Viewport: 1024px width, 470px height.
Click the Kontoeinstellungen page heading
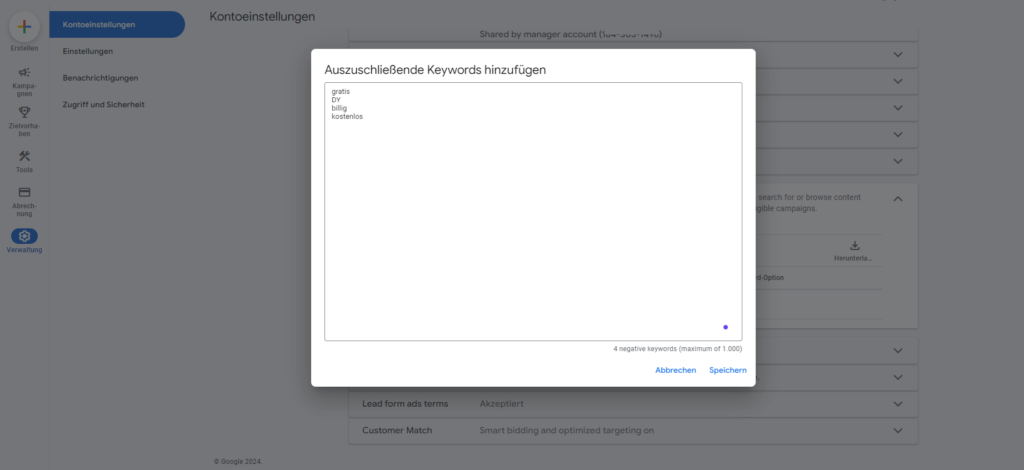[x=262, y=16]
